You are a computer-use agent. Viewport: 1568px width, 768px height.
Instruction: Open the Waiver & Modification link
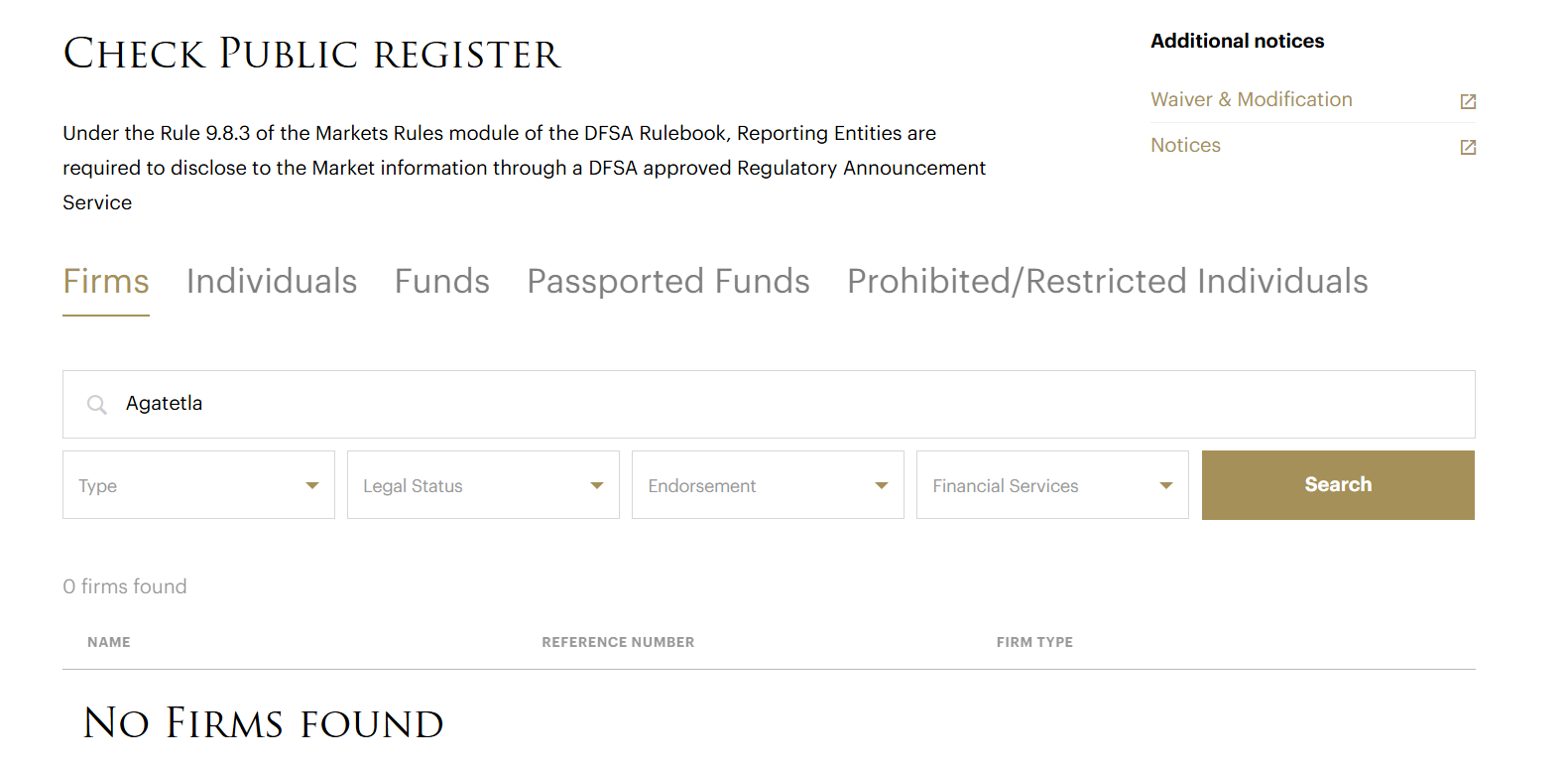[x=1252, y=99]
